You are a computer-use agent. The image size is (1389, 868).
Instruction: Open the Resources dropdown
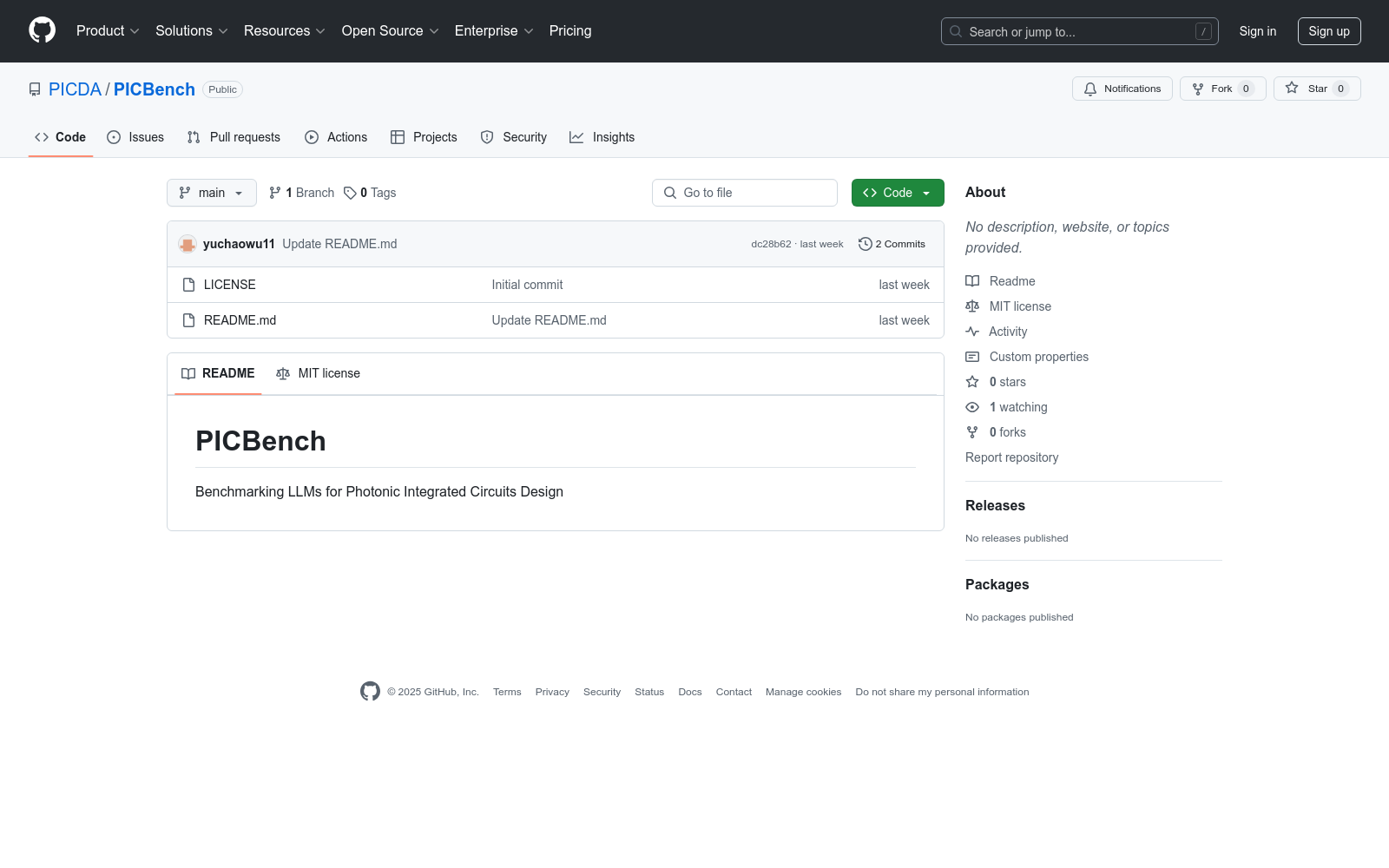[285, 30]
